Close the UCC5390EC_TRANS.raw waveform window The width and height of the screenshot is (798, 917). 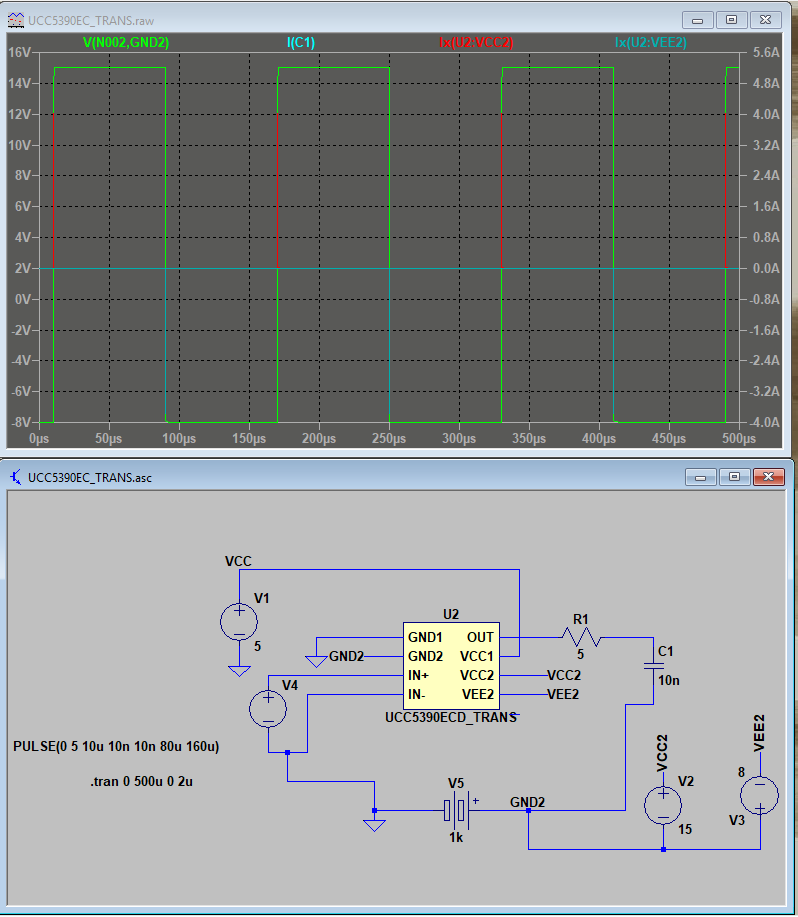(x=765, y=20)
